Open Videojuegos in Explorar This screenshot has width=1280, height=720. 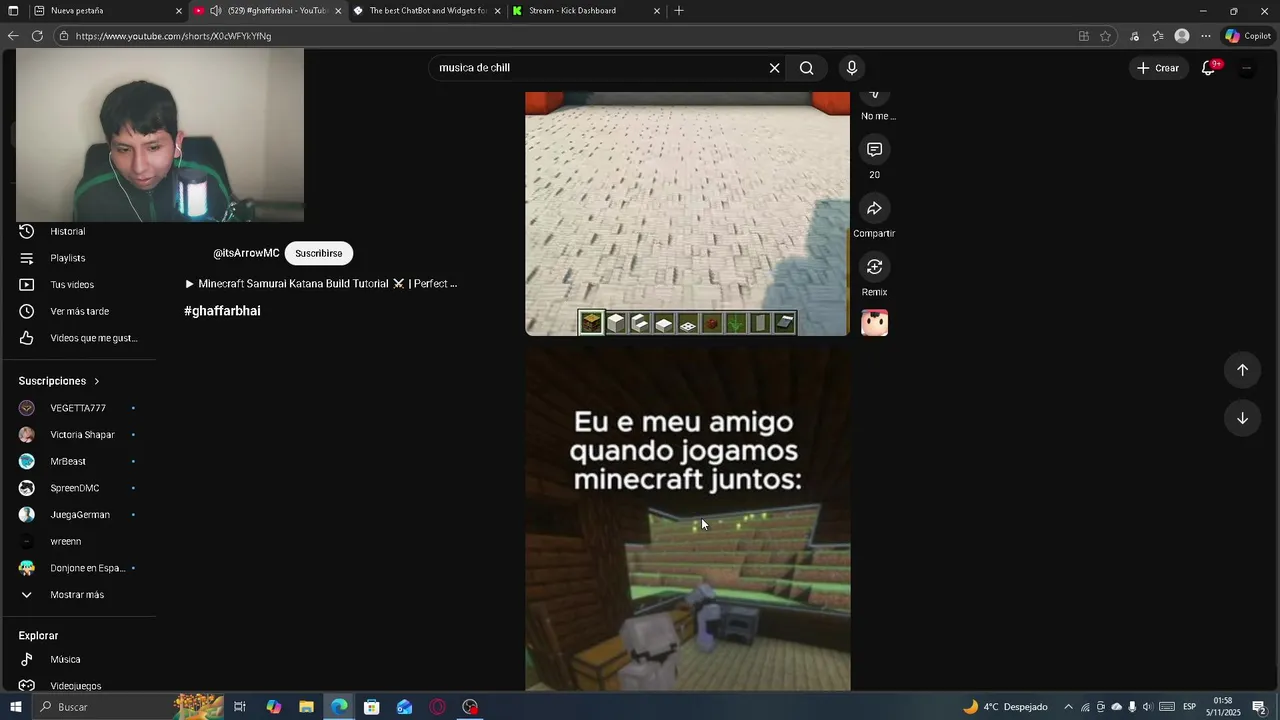pyautogui.click(x=78, y=686)
